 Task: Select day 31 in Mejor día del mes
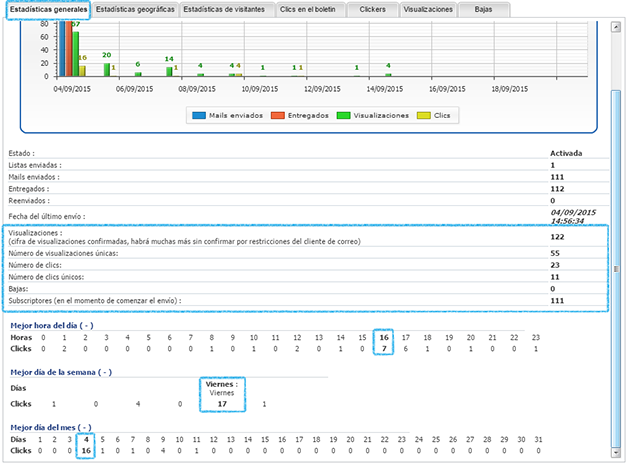(x=538, y=440)
